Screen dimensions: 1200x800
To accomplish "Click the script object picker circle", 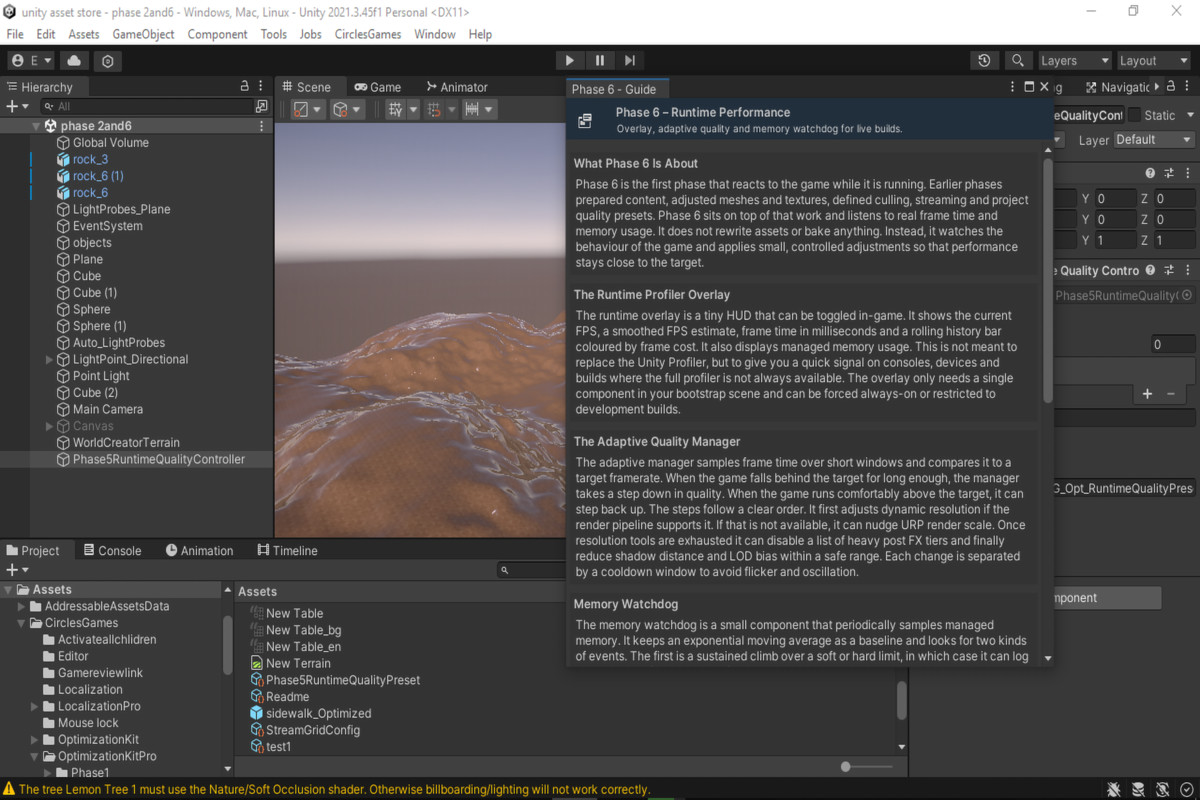I will click(x=1187, y=295).
